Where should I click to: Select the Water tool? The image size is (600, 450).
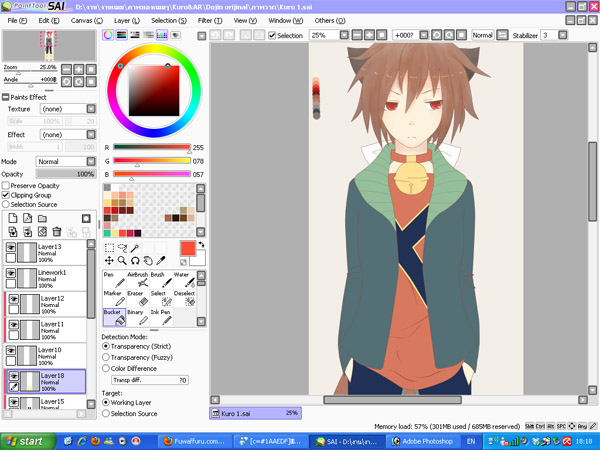point(184,280)
